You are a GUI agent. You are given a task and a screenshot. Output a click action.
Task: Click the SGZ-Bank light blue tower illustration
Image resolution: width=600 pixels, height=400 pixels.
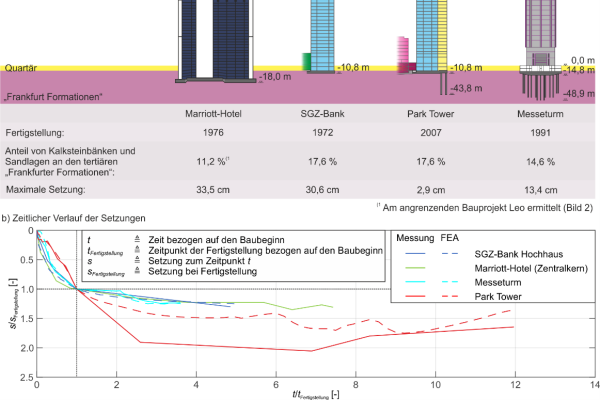pos(322,36)
